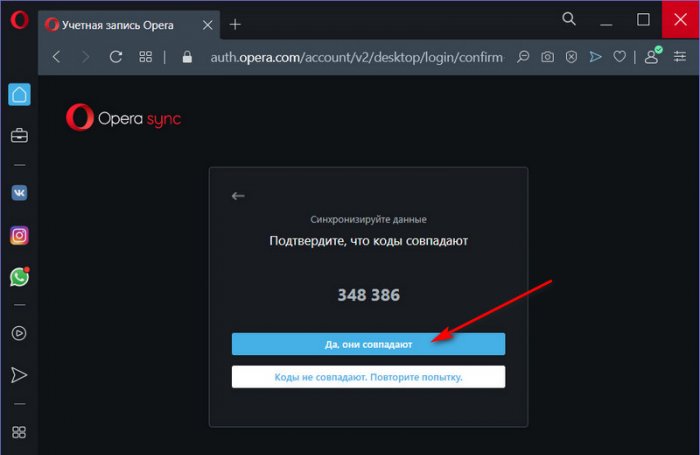
Task: Click 'Коды не совпадают. Повторите попытку.' button
Action: tap(368, 377)
